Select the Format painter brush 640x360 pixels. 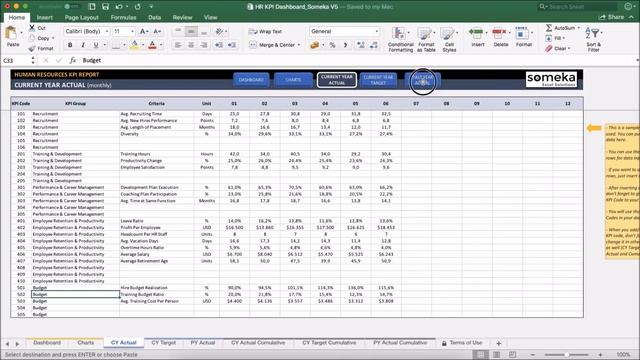point(32,48)
